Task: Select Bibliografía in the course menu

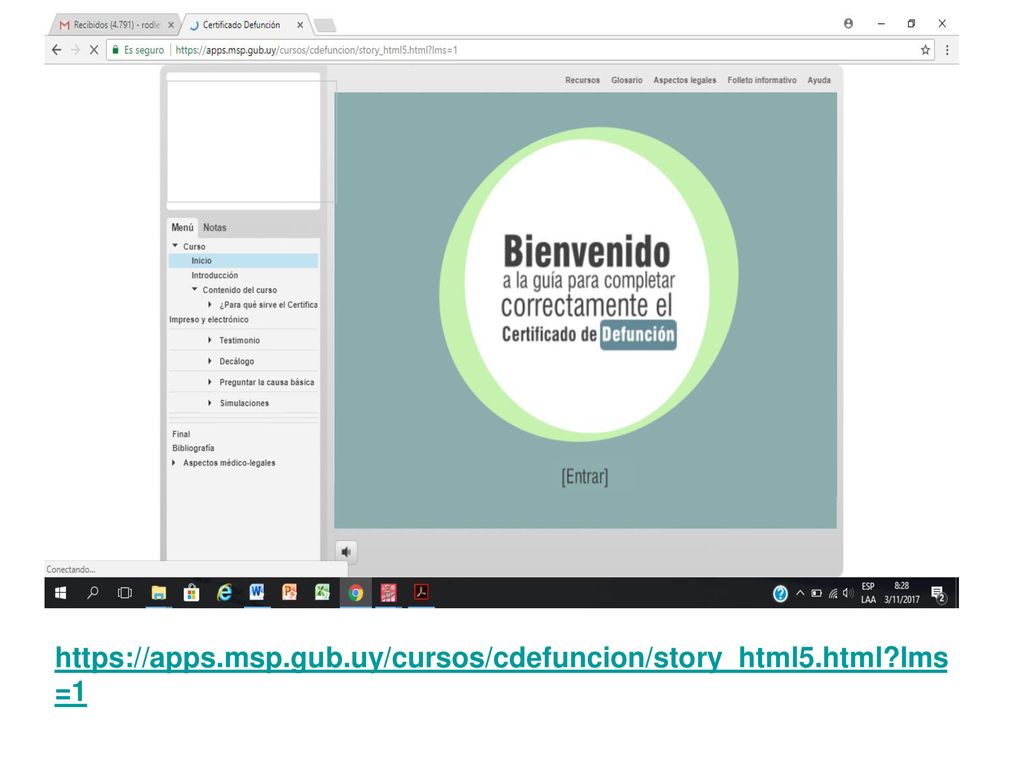Action: coord(193,448)
